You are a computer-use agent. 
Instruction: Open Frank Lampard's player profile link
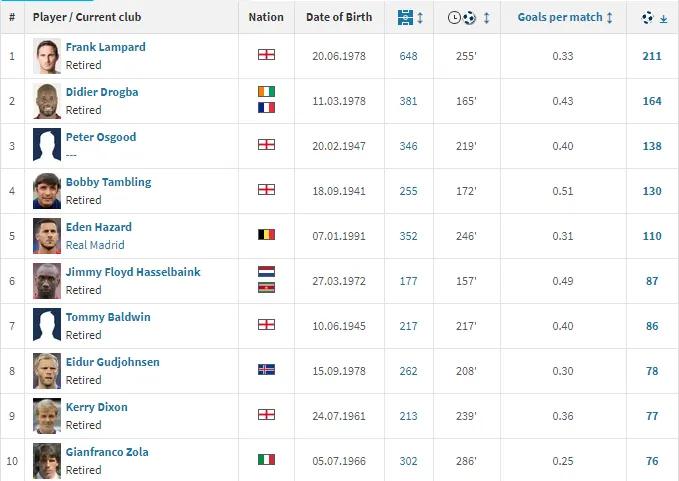104,47
